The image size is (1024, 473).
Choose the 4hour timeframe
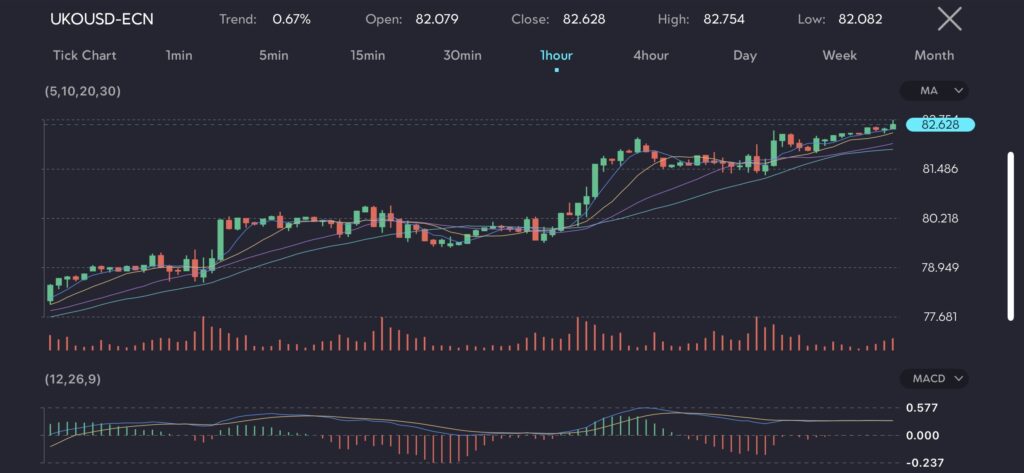650,55
